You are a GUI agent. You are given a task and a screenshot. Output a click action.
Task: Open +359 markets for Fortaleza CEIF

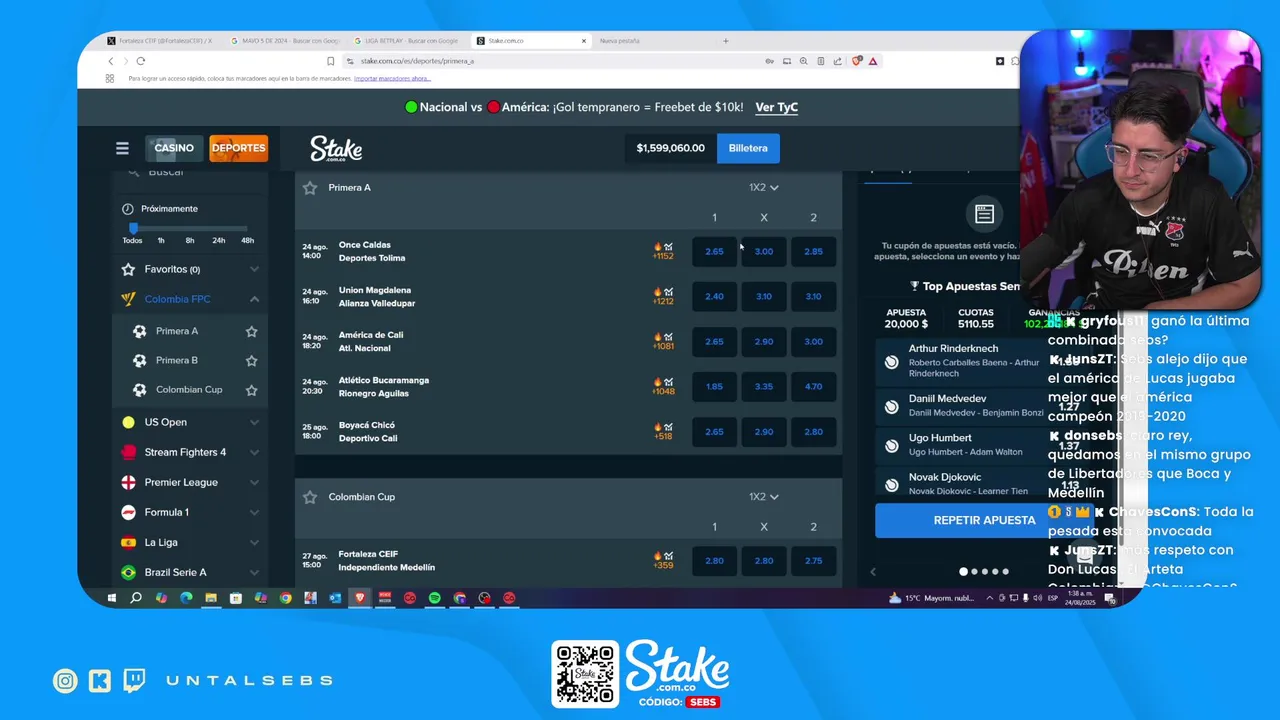point(663,566)
